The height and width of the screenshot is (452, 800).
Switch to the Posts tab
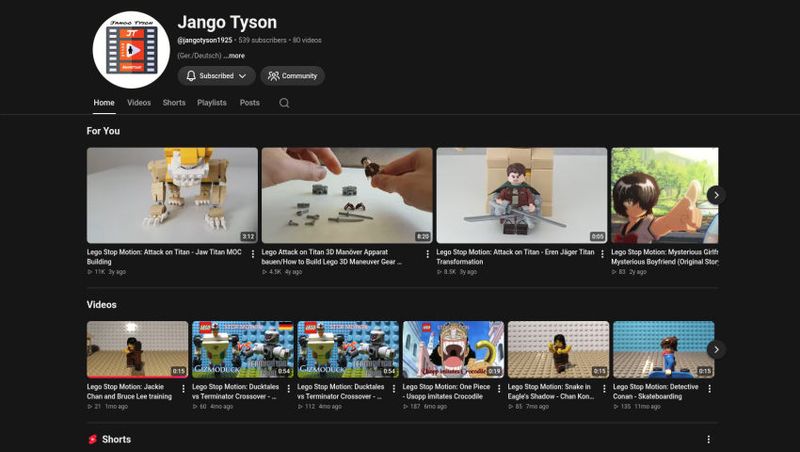pos(249,103)
